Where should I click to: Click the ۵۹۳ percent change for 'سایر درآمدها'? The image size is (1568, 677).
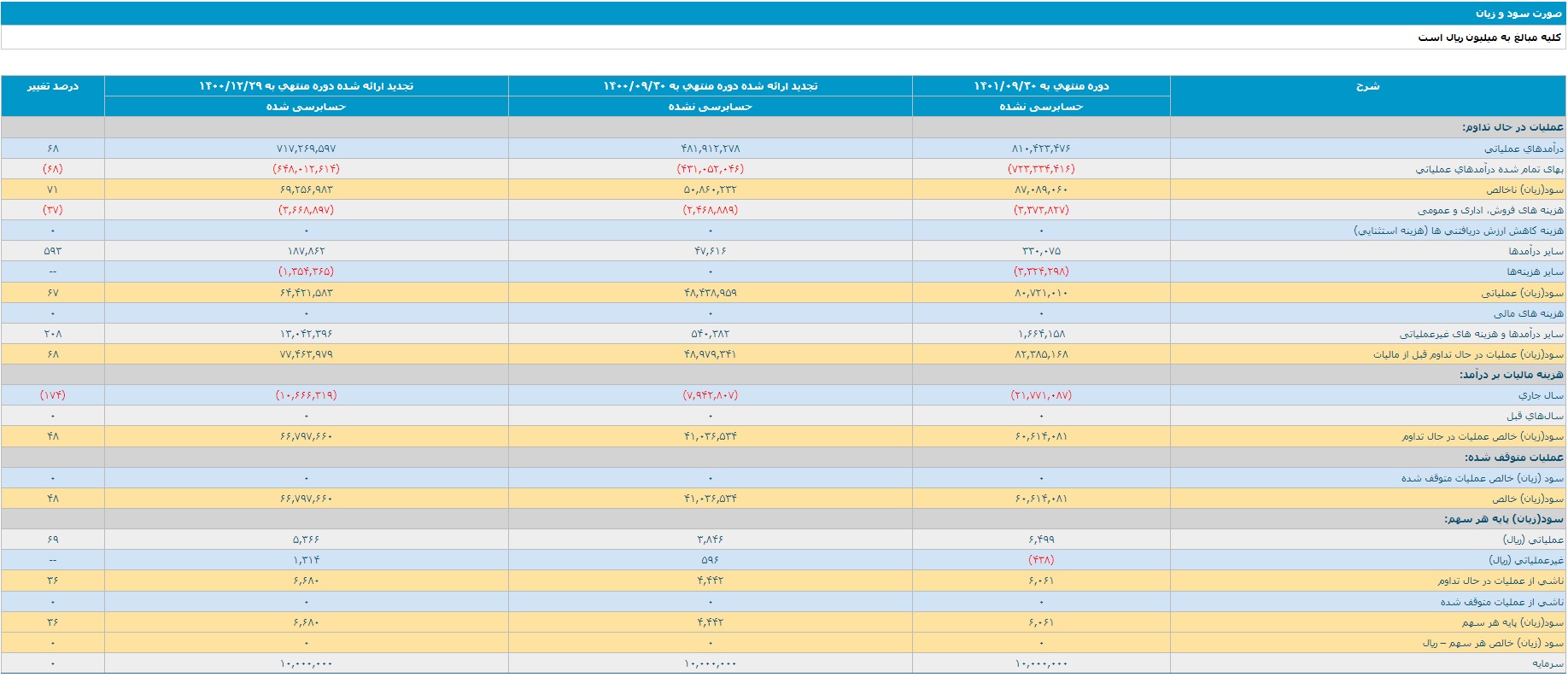pos(53,251)
